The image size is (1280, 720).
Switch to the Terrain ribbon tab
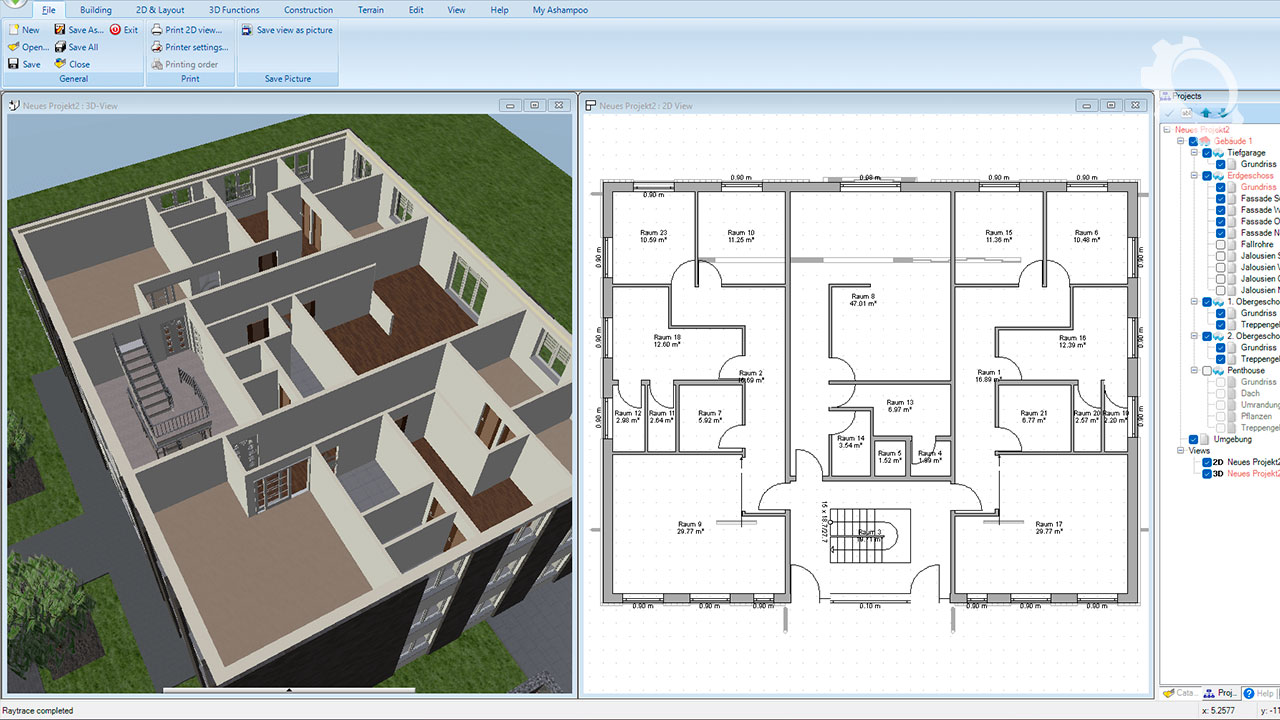tap(370, 10)
